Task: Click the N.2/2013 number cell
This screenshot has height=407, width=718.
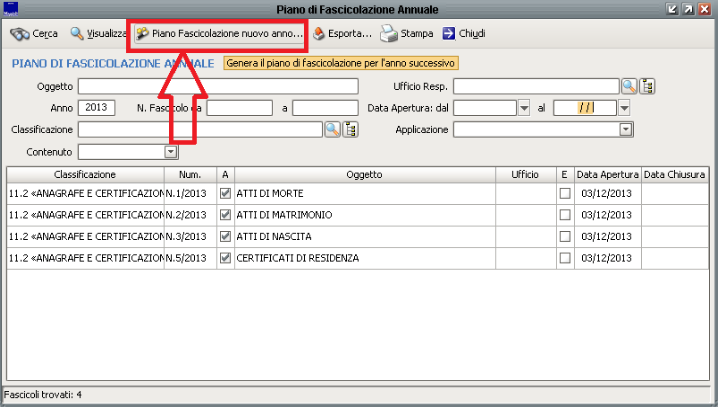Action: [190, 215]
